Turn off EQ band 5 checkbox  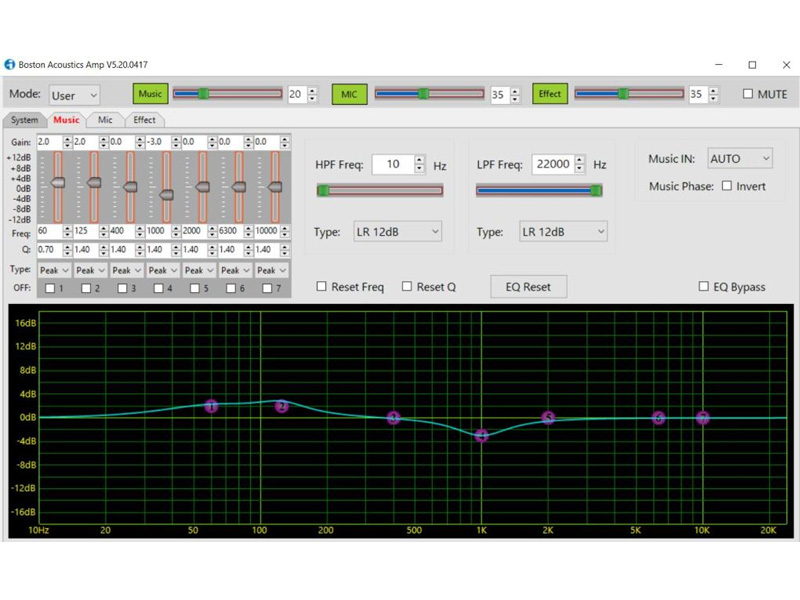tap(195, 288)
